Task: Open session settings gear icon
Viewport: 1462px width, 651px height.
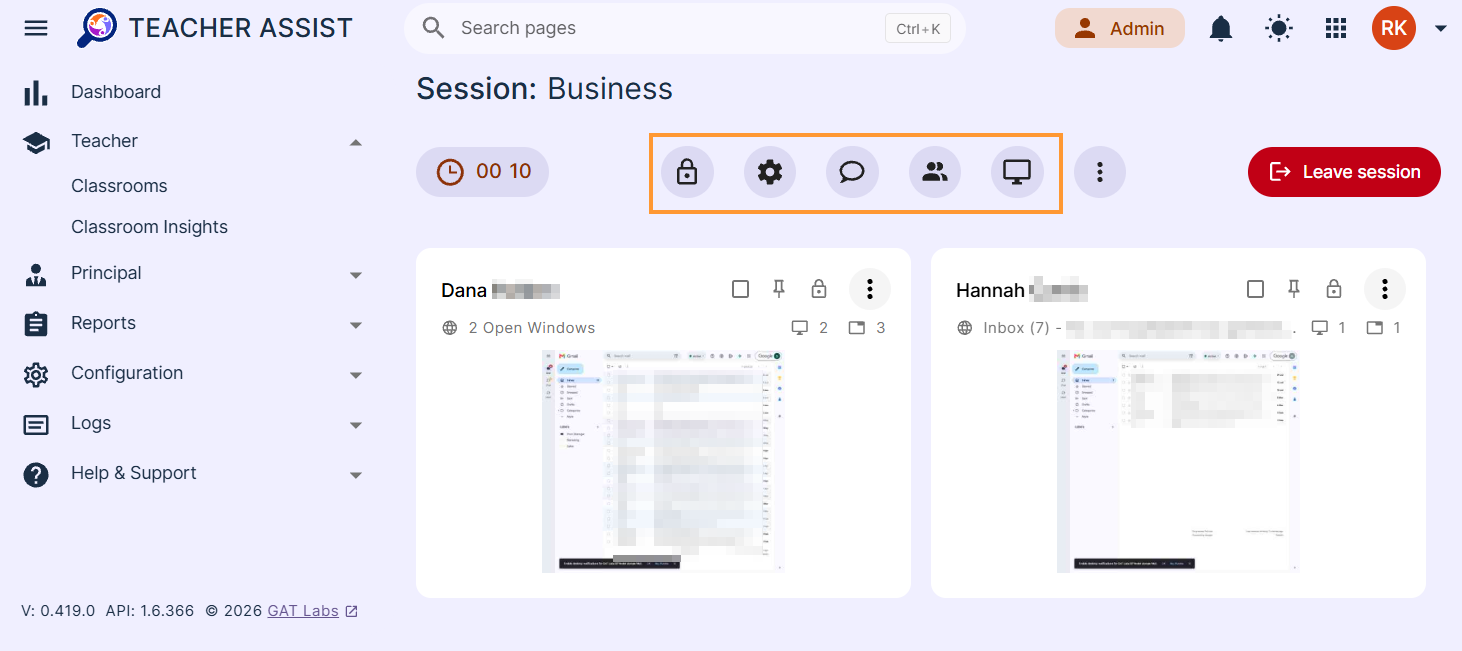Action: [x=769, y=172]
